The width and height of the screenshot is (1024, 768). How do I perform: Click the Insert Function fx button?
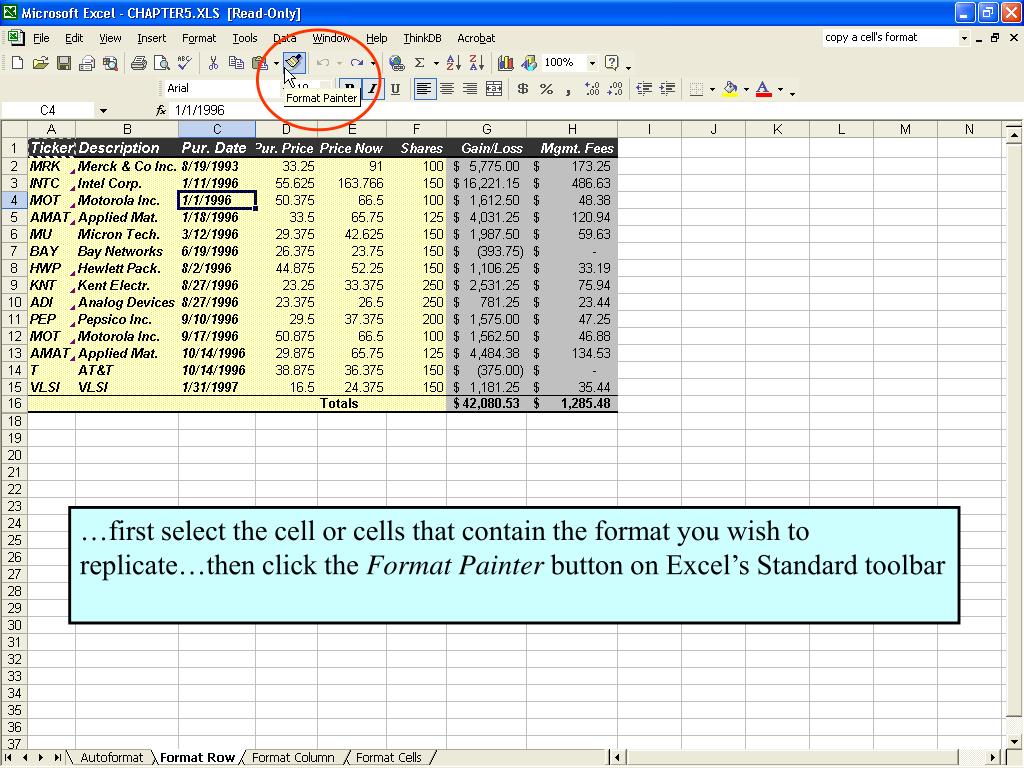161,110
